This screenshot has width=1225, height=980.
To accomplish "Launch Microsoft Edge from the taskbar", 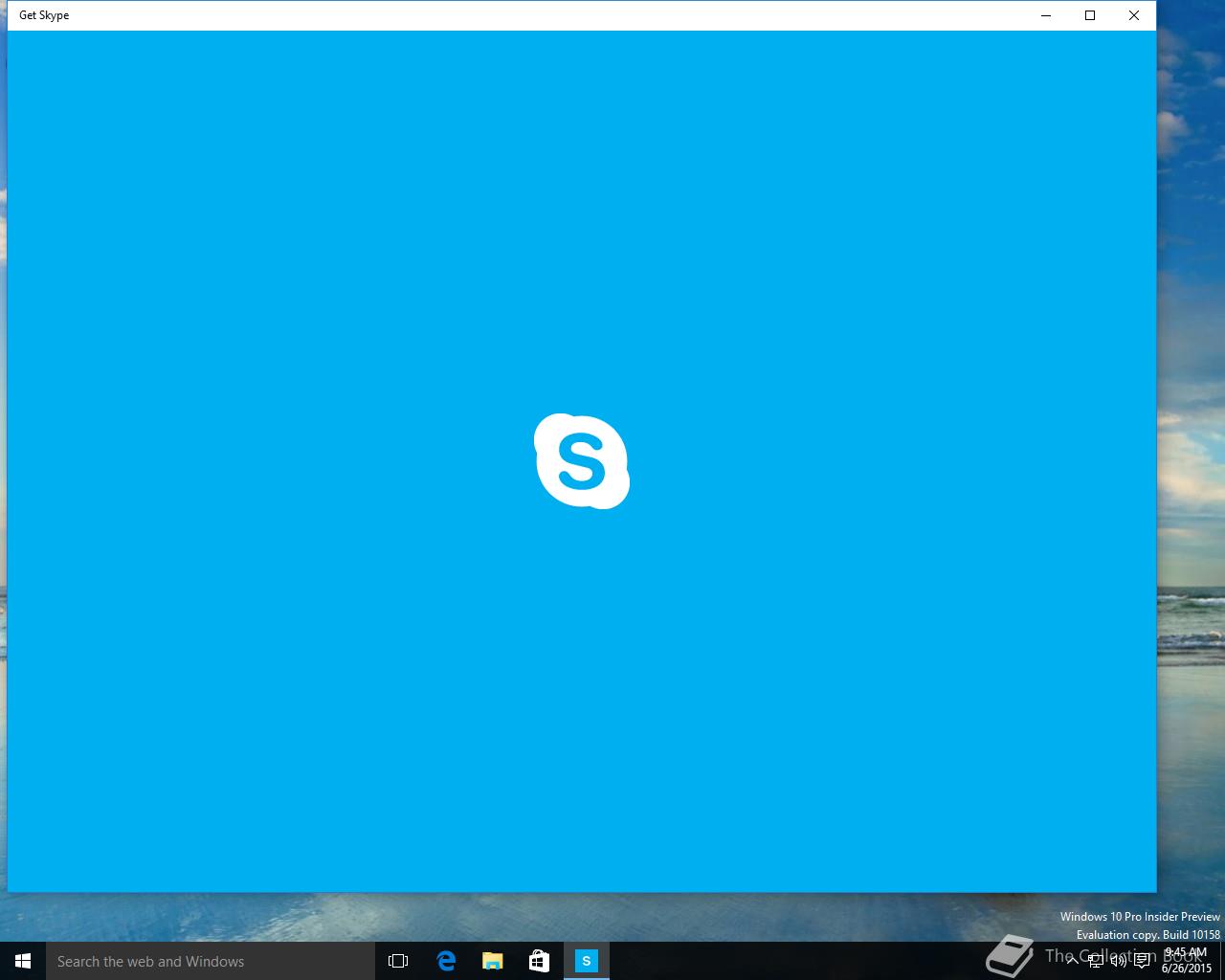I will [x=446, y=961].
